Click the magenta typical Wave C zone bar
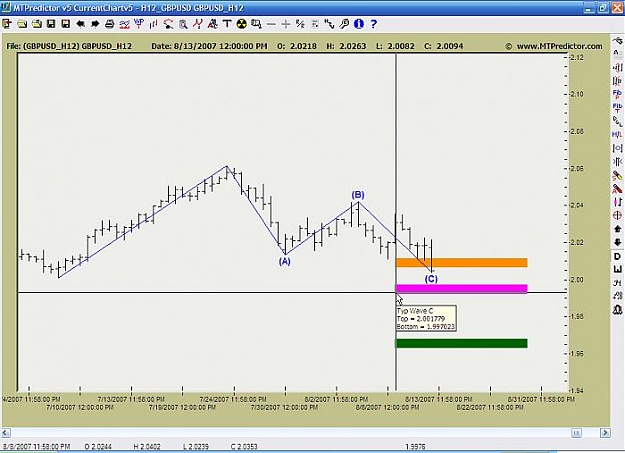Image resolution: width=625 pixels, height=453 pixels. pyautogui.click(x=462, y=288)
